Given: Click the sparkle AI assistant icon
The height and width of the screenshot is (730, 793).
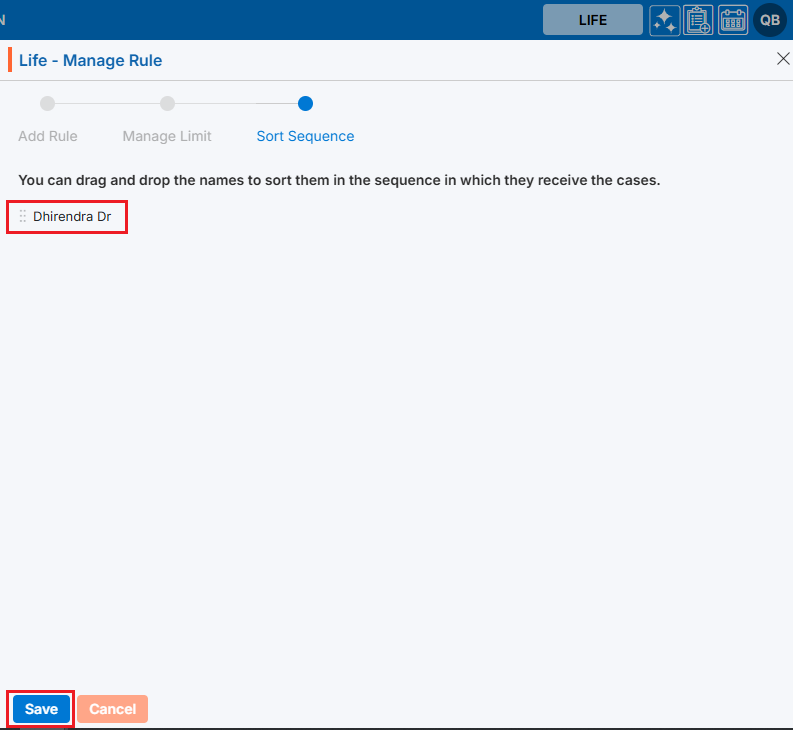Looking at the screenshot, I should click(664, 20).
